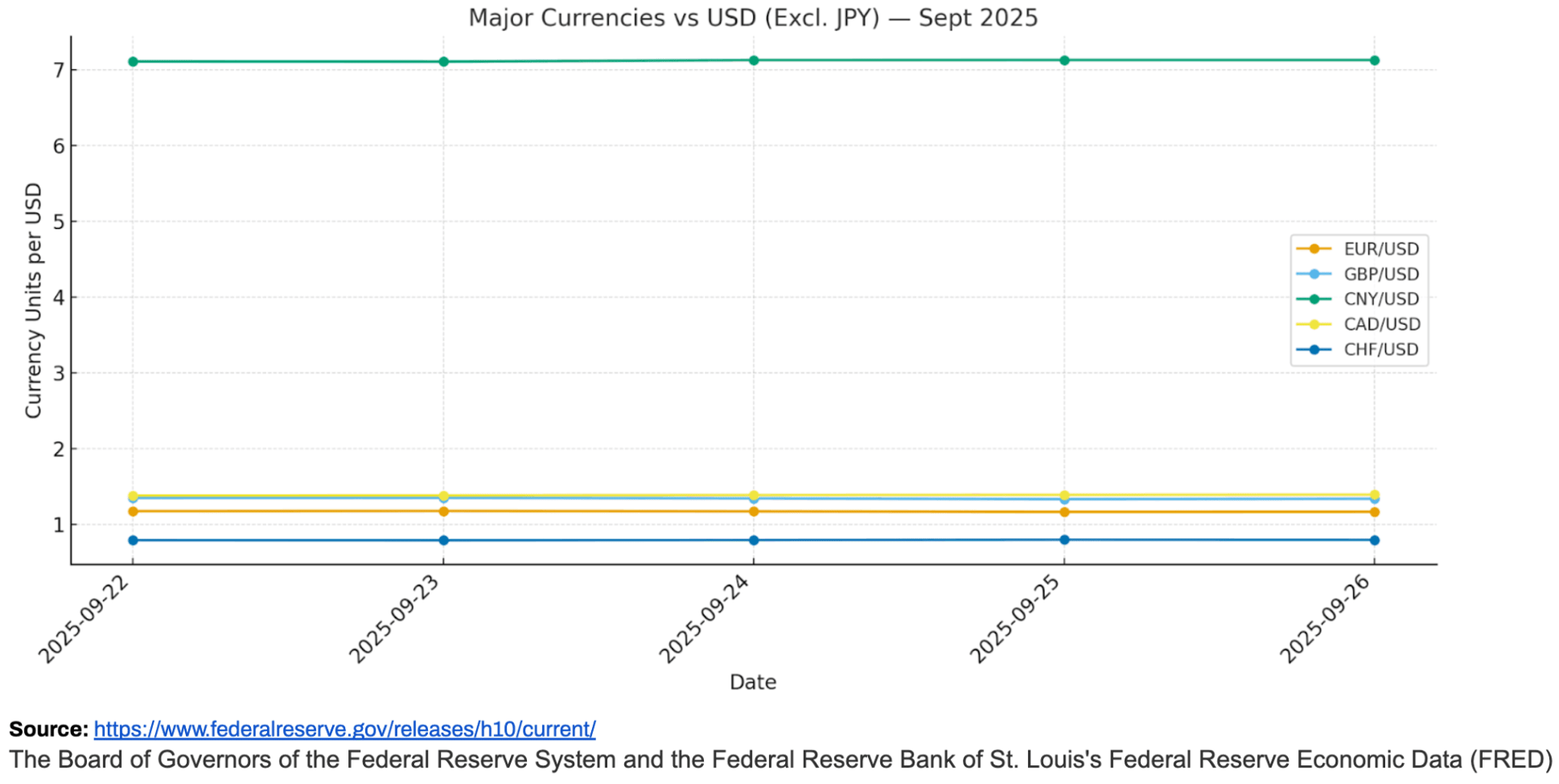Click the chart title 'Major Currencies vs USD'
This screenshot has width=1559, height=784.
click(x=753, y=18)
